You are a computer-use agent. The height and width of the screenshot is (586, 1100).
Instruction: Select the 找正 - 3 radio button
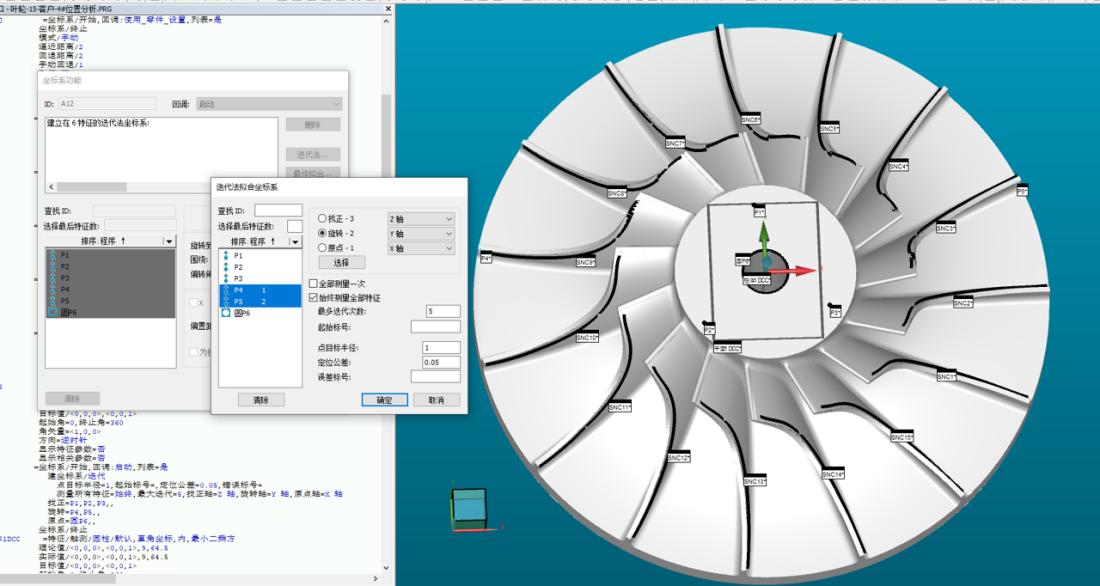coord(322,218)
